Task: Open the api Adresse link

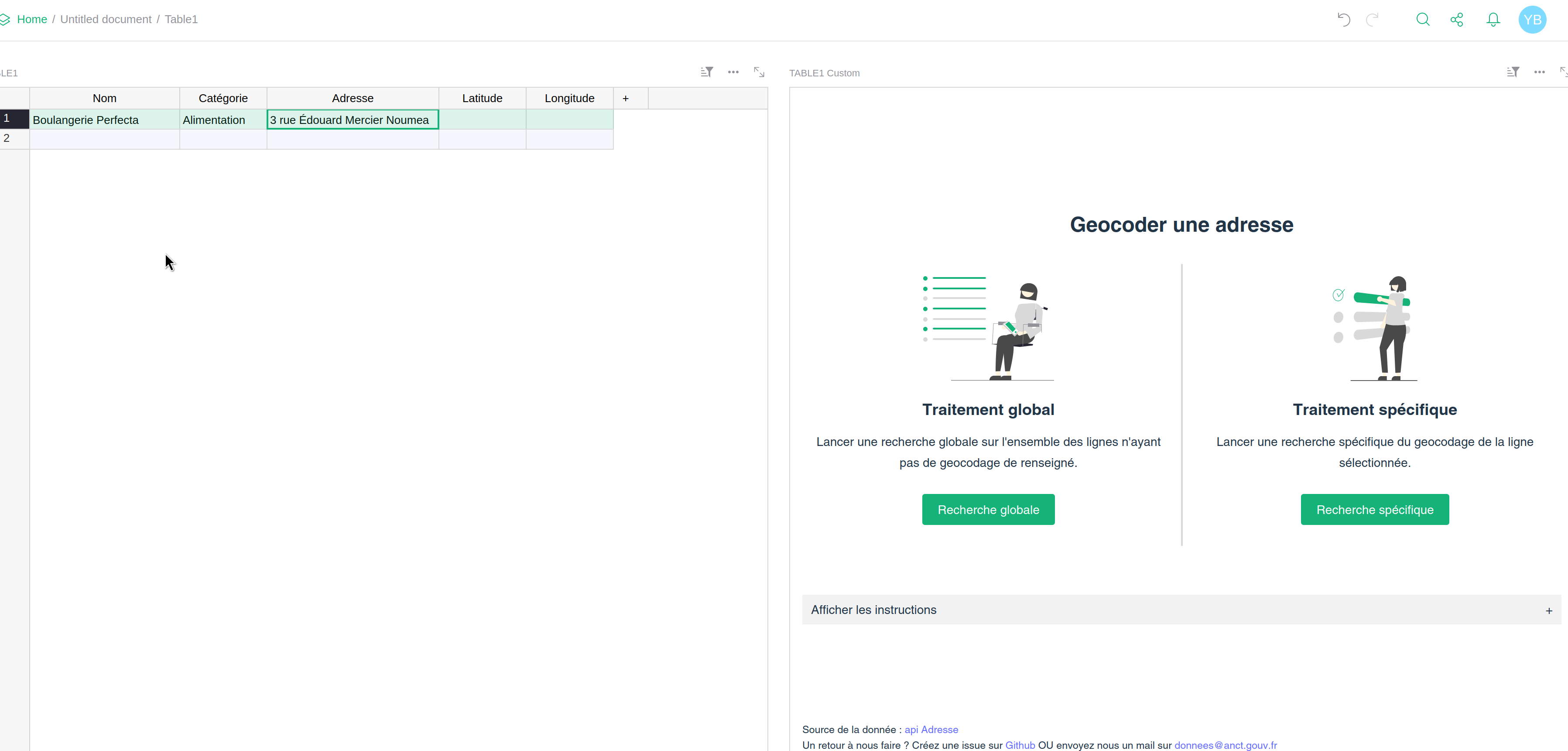Action: [x=931, y=729]
